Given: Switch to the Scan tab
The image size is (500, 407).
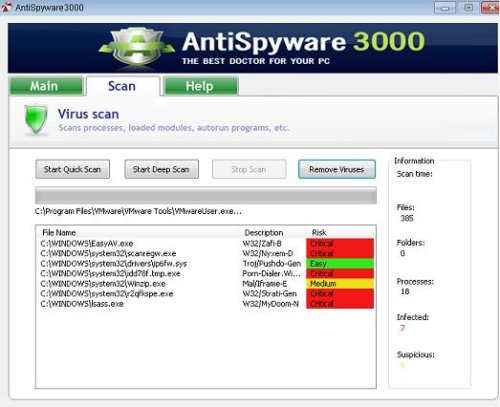Looking at the screenshot, I should (x=122, y=86).
